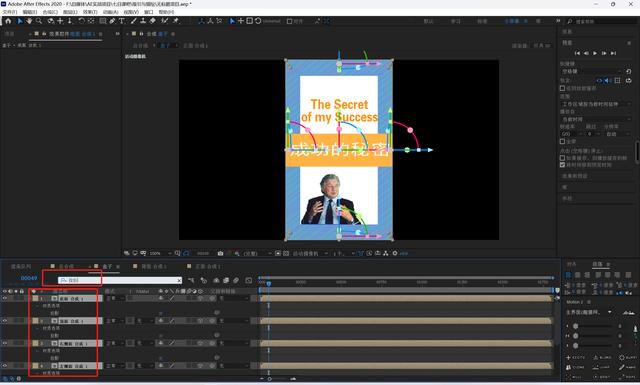This screenshot has width=640, height=385.
Task: Hide layer 4 using its eye icon
Action: (5, 366)
